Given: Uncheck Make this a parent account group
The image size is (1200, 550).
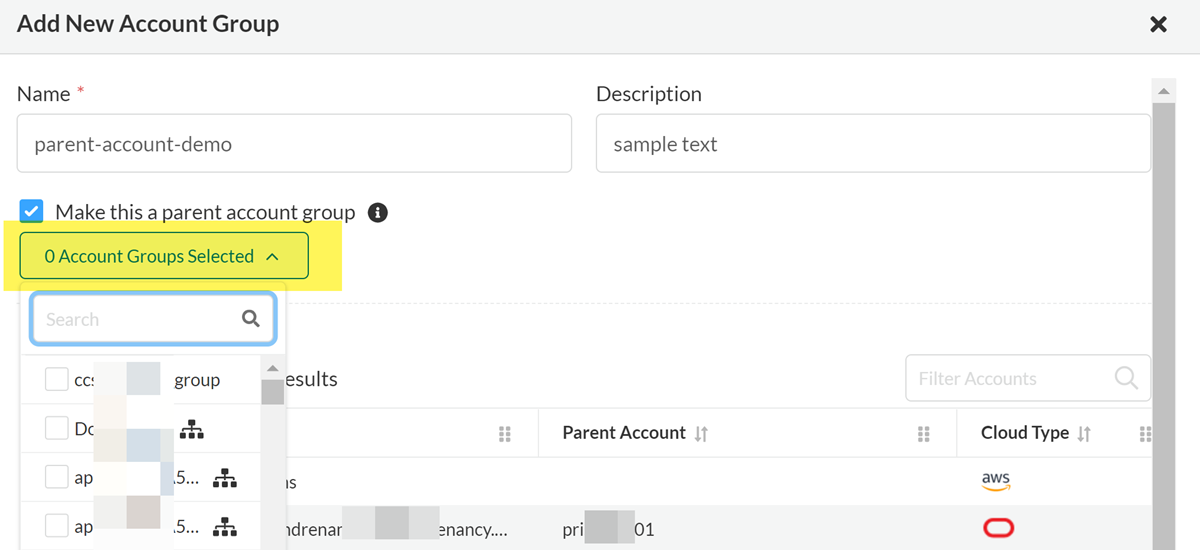Looking at the screenshot, I should click(x=32, y=211).
